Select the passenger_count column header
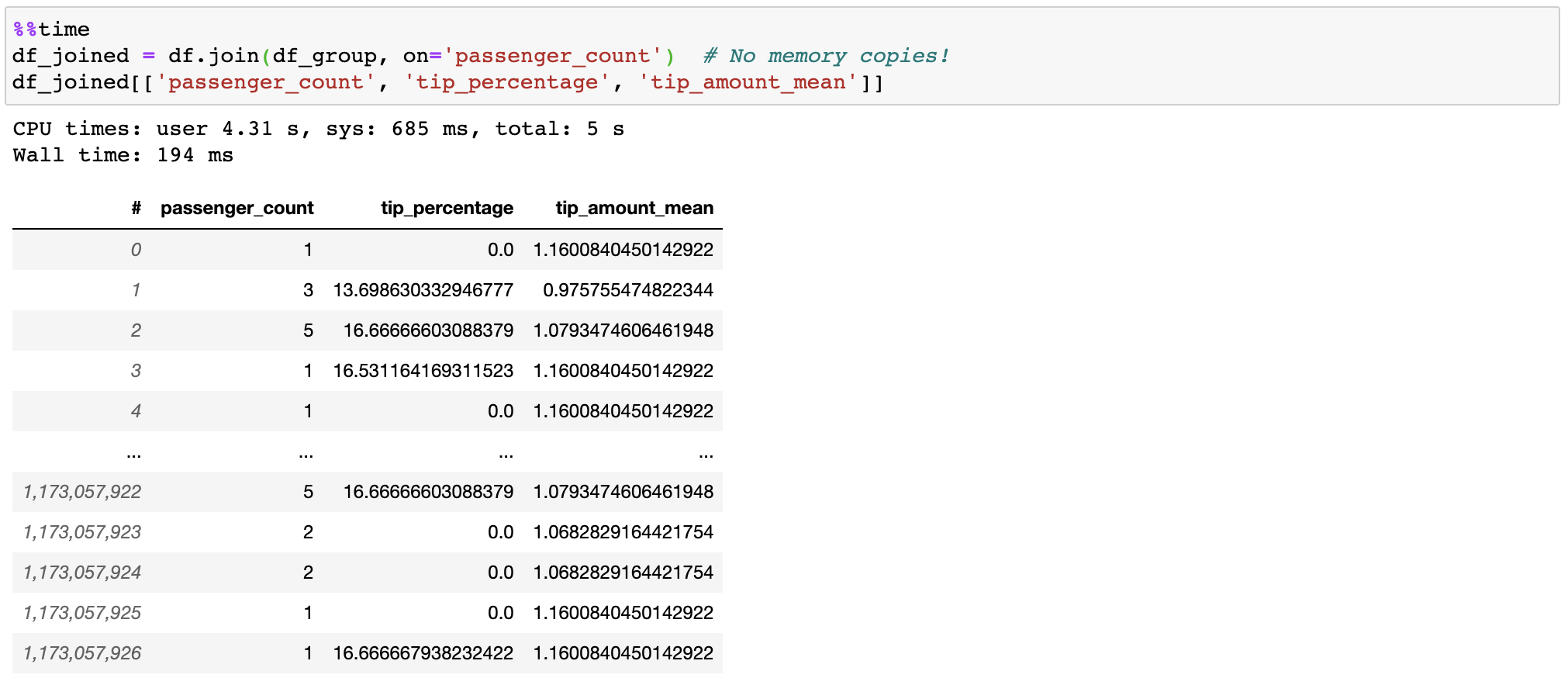Image resolution: width=1568 pixels, height=692 pixels. [x=237, y=208]
